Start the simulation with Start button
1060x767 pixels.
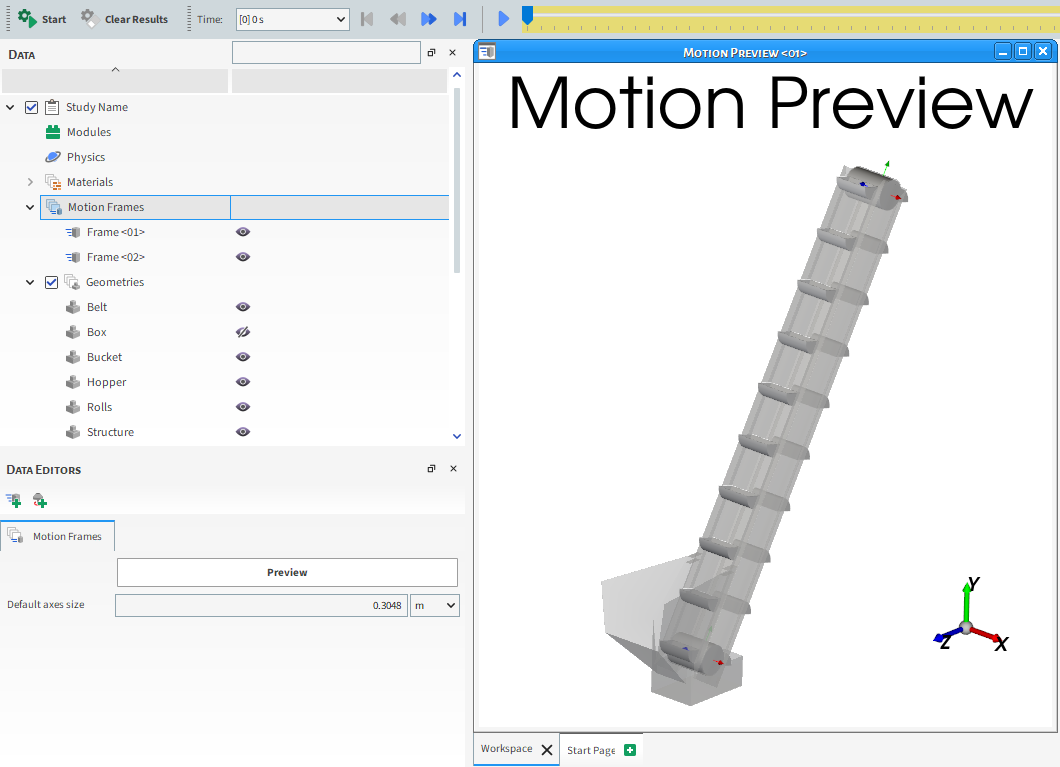click(x=42, y=19)
